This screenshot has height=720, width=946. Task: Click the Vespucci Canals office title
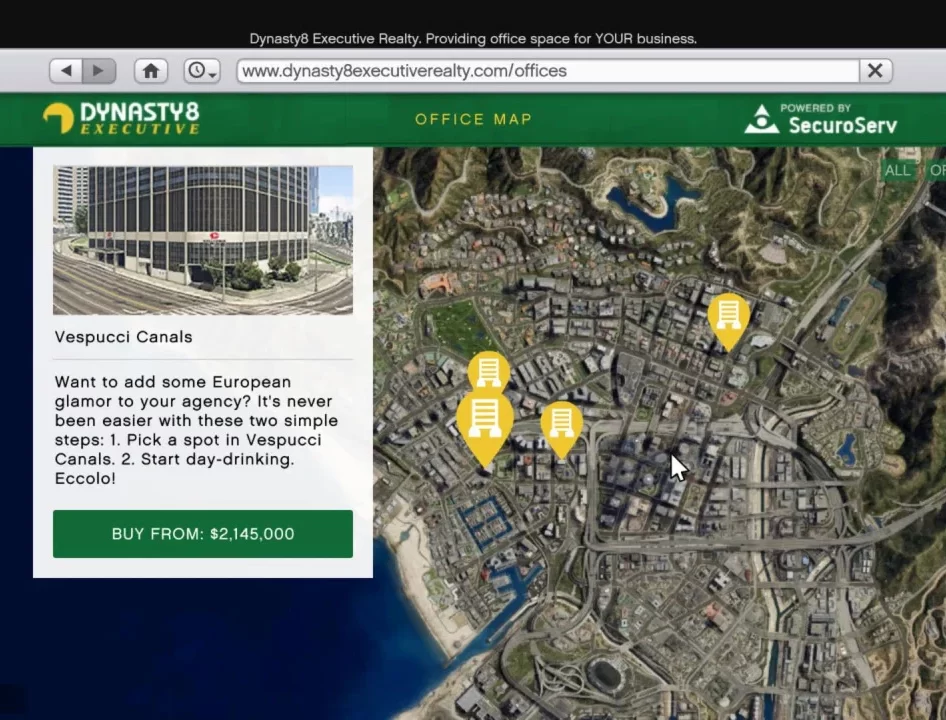(124, 337)
